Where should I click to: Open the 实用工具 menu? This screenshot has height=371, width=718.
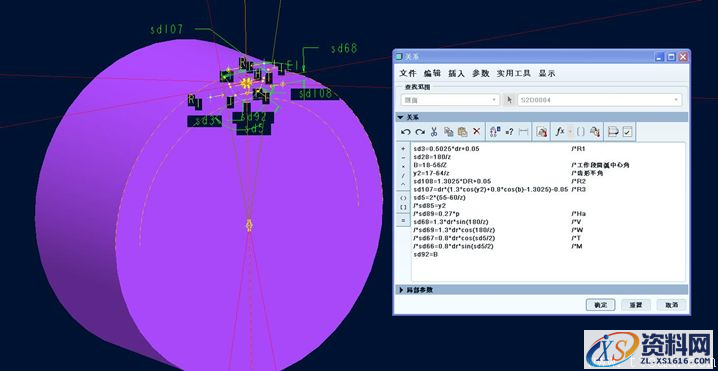513,73
